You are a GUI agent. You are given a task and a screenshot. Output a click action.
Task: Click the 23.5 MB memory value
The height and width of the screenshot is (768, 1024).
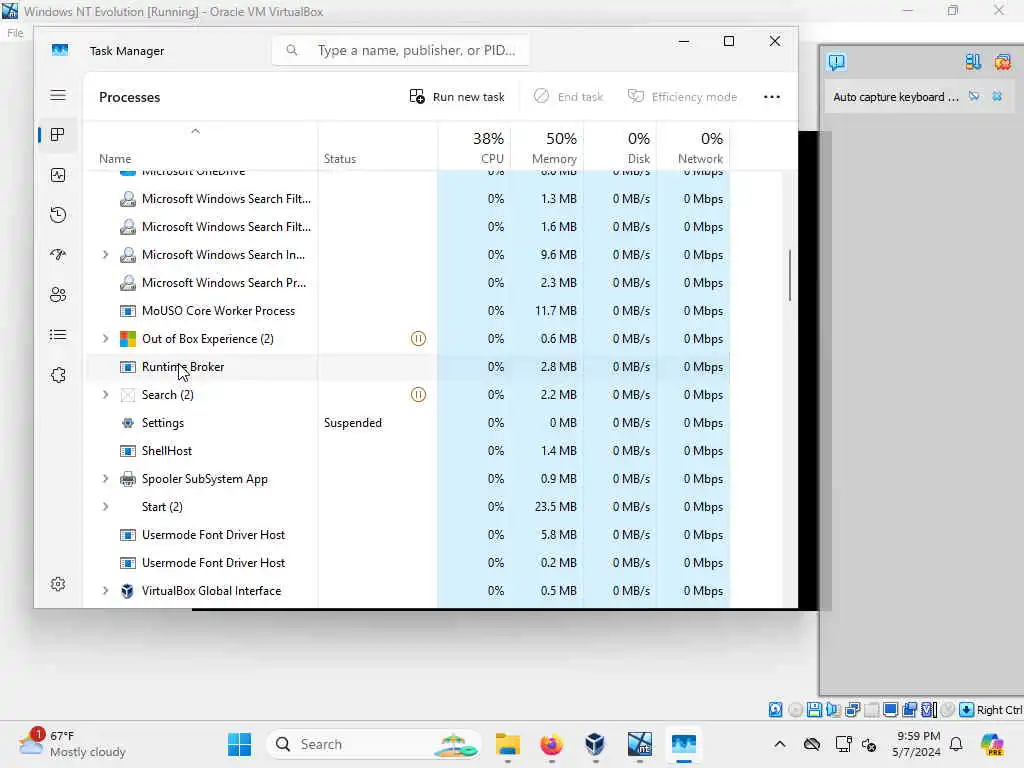(556, 507)
